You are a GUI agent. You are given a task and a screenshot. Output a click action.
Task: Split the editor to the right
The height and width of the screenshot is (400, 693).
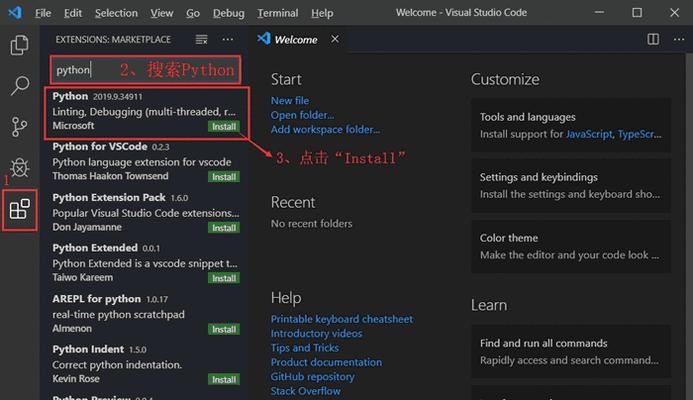coord(653,39)
